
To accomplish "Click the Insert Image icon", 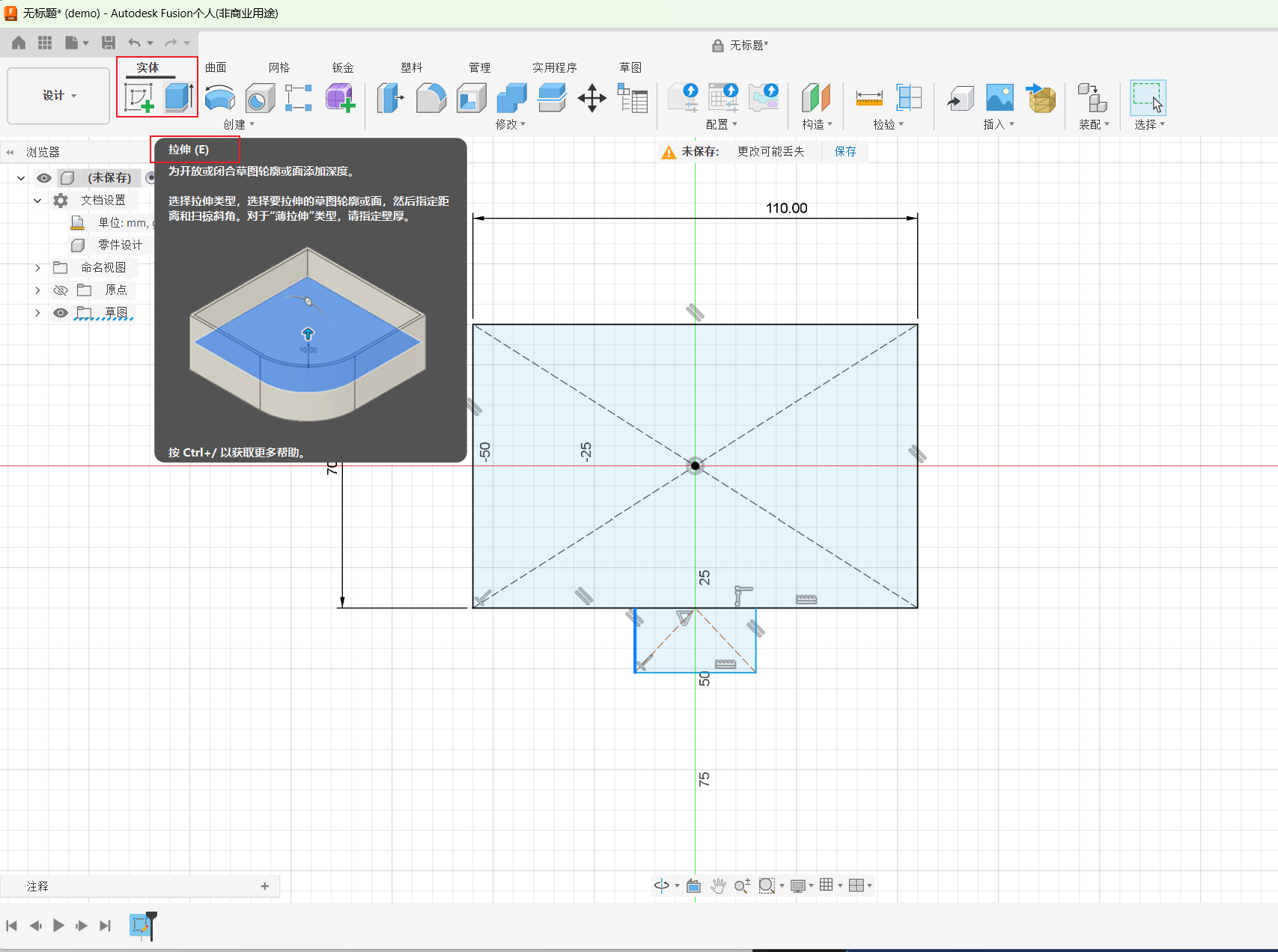I will [1000, 98].
